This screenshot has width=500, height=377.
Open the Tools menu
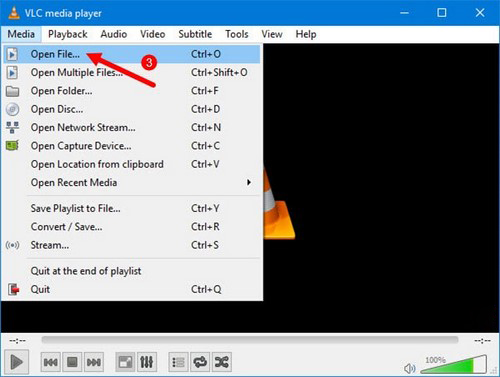(237, 34)
